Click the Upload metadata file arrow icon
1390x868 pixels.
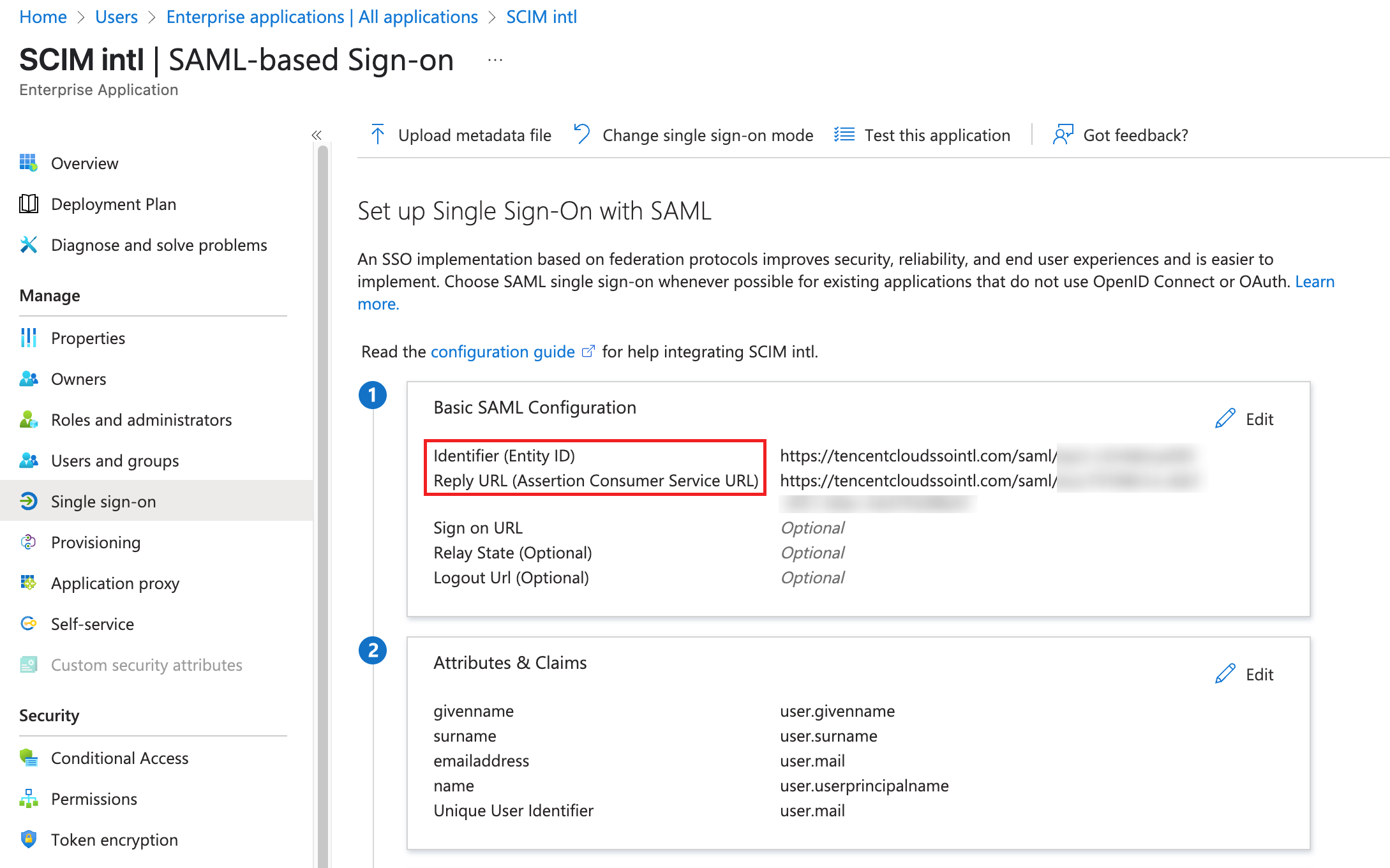378,135
